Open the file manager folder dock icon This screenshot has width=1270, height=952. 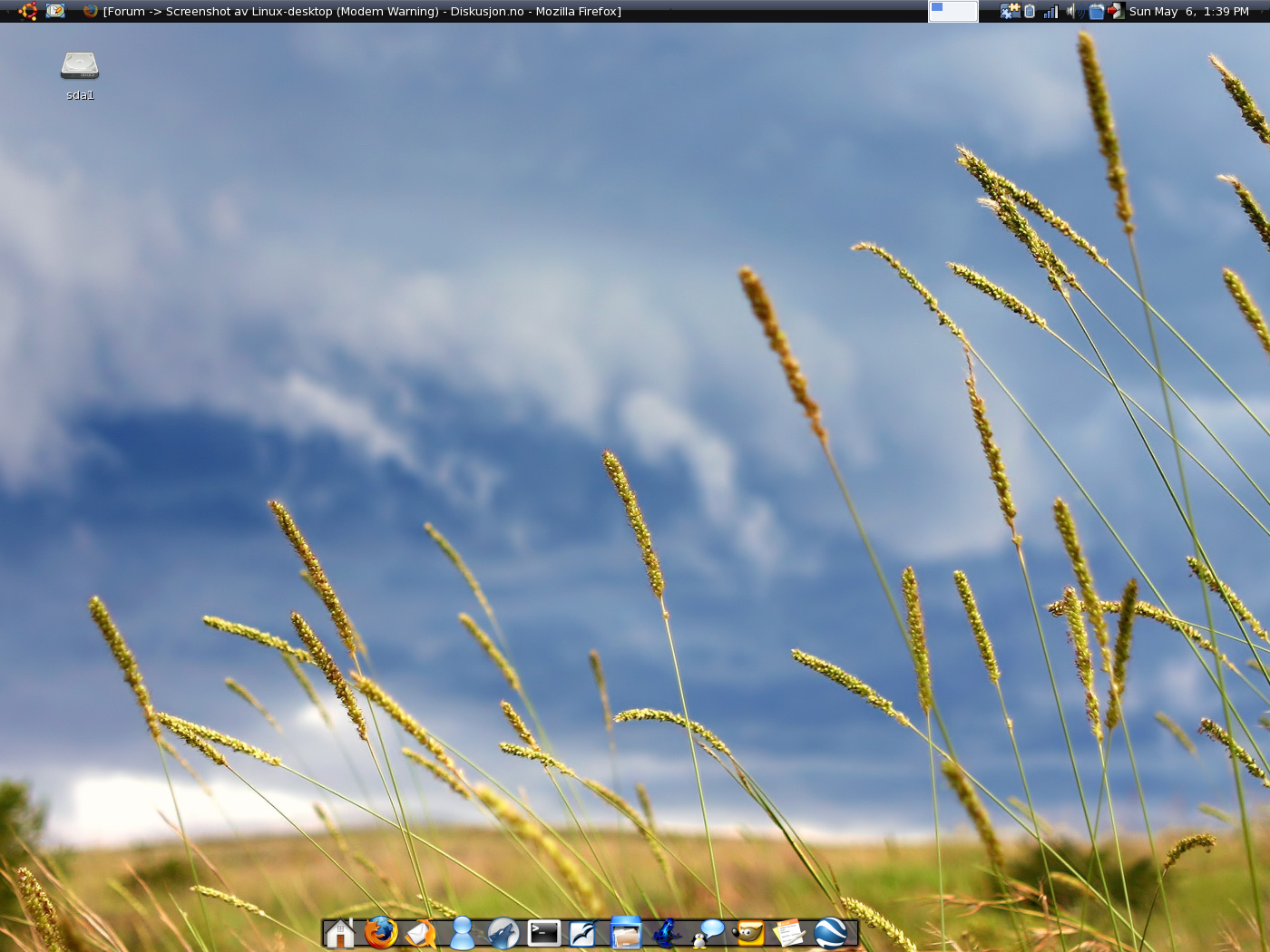(626, 932)
